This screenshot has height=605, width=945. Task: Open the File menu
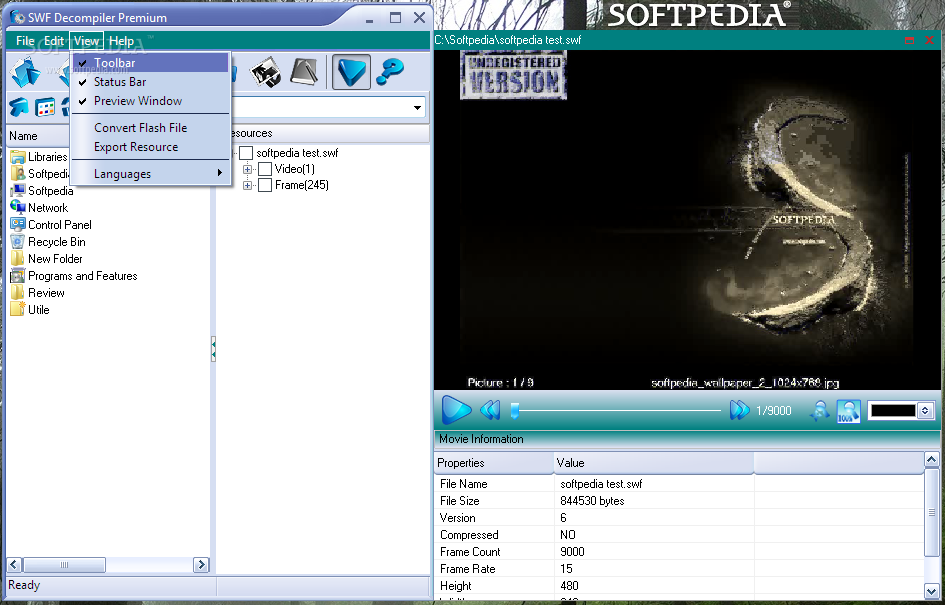pyautogui.click(x=25, y=41)
